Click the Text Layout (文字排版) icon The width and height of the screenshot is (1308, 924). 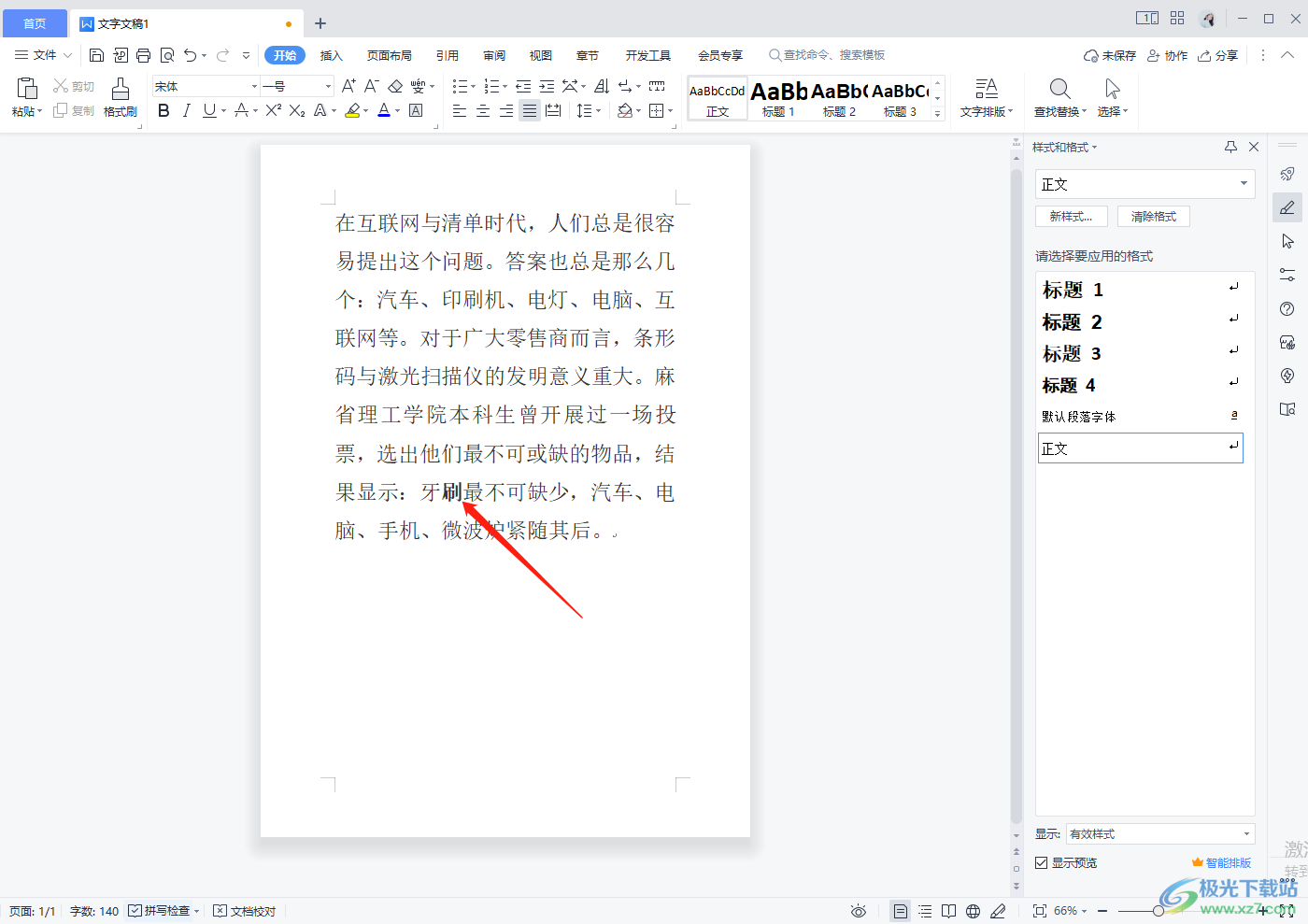tap(986, 89)
